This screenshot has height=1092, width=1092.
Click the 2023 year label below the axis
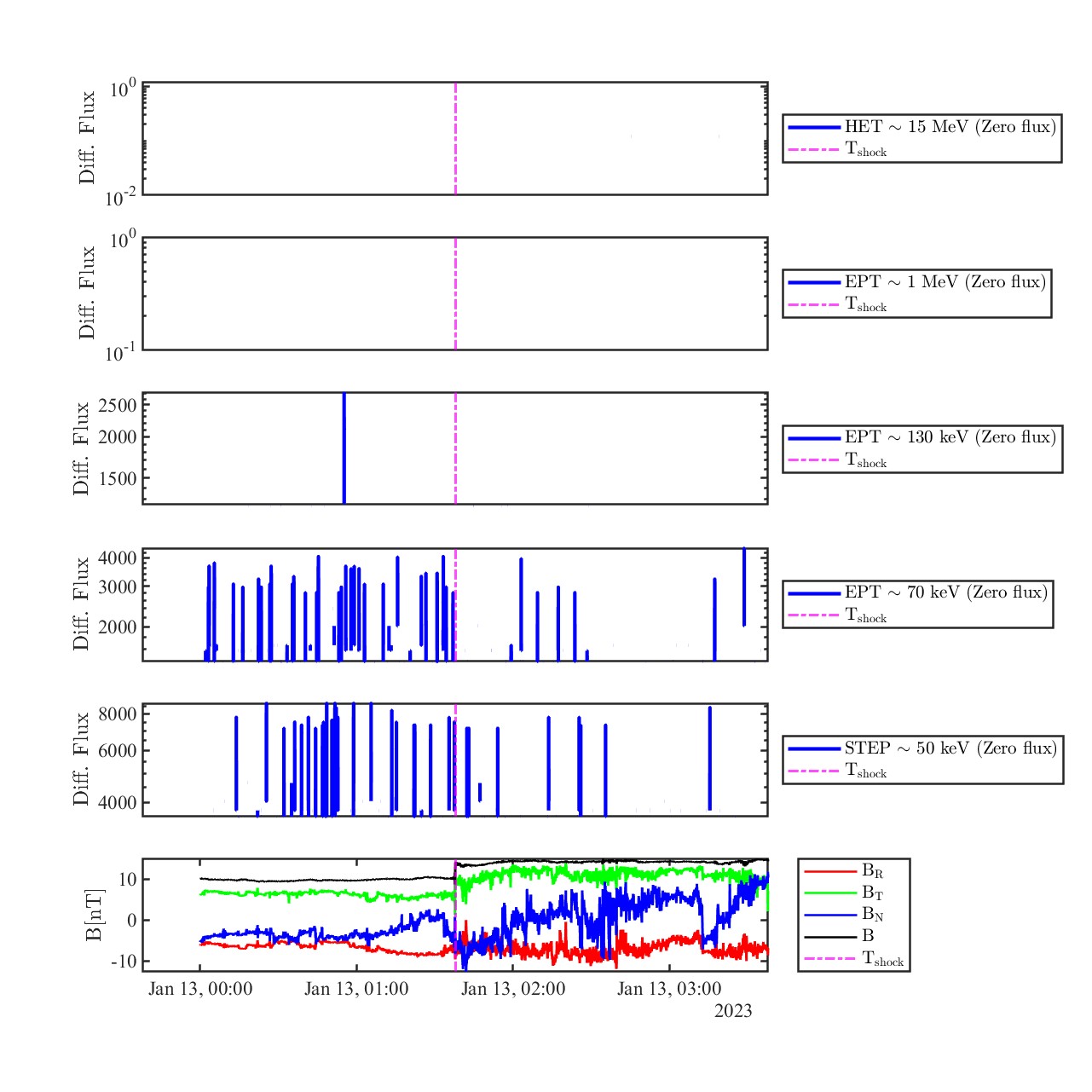[x=733, y=1011]
